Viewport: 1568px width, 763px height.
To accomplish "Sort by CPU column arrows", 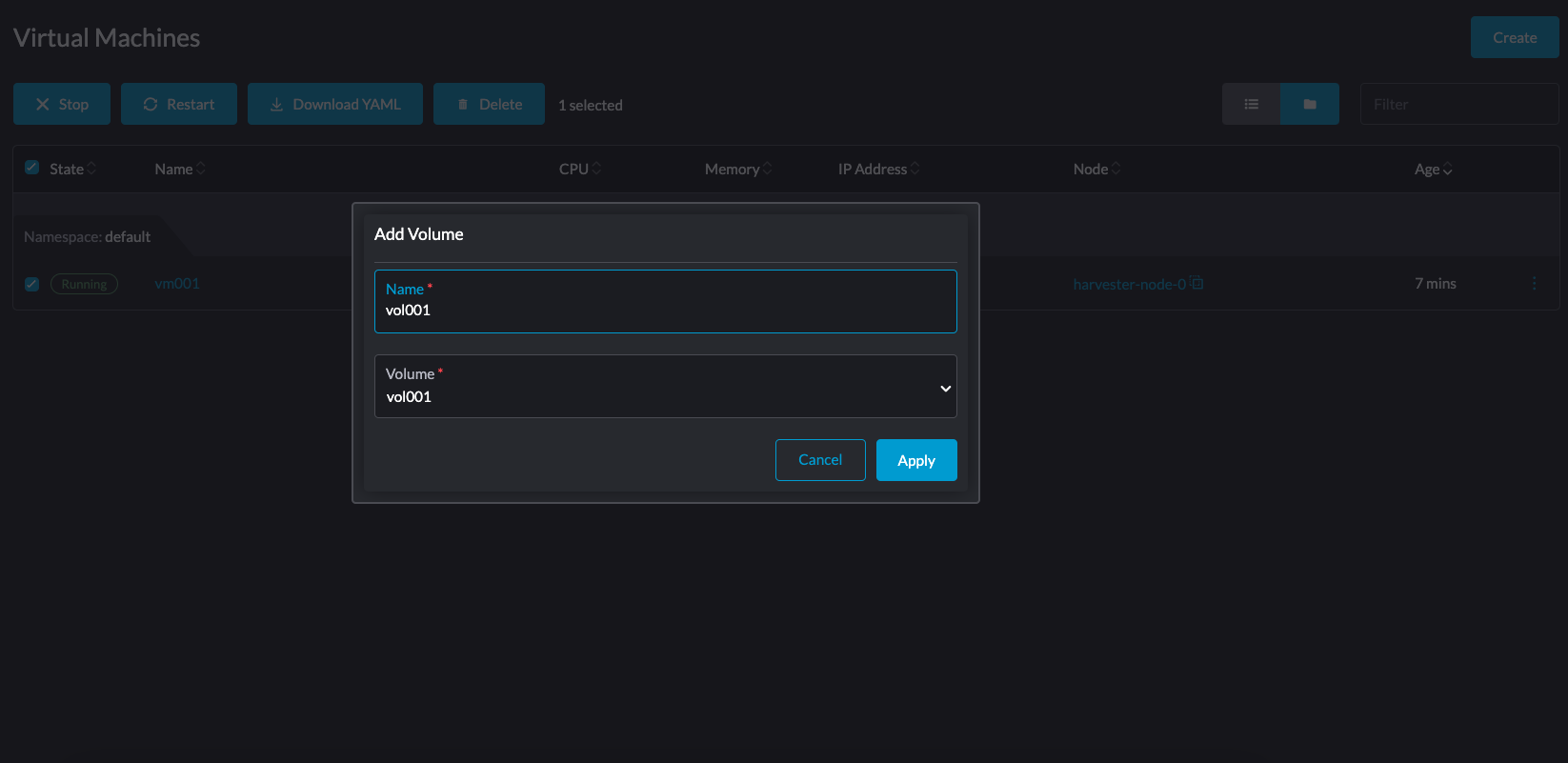I will pos(596,169).
